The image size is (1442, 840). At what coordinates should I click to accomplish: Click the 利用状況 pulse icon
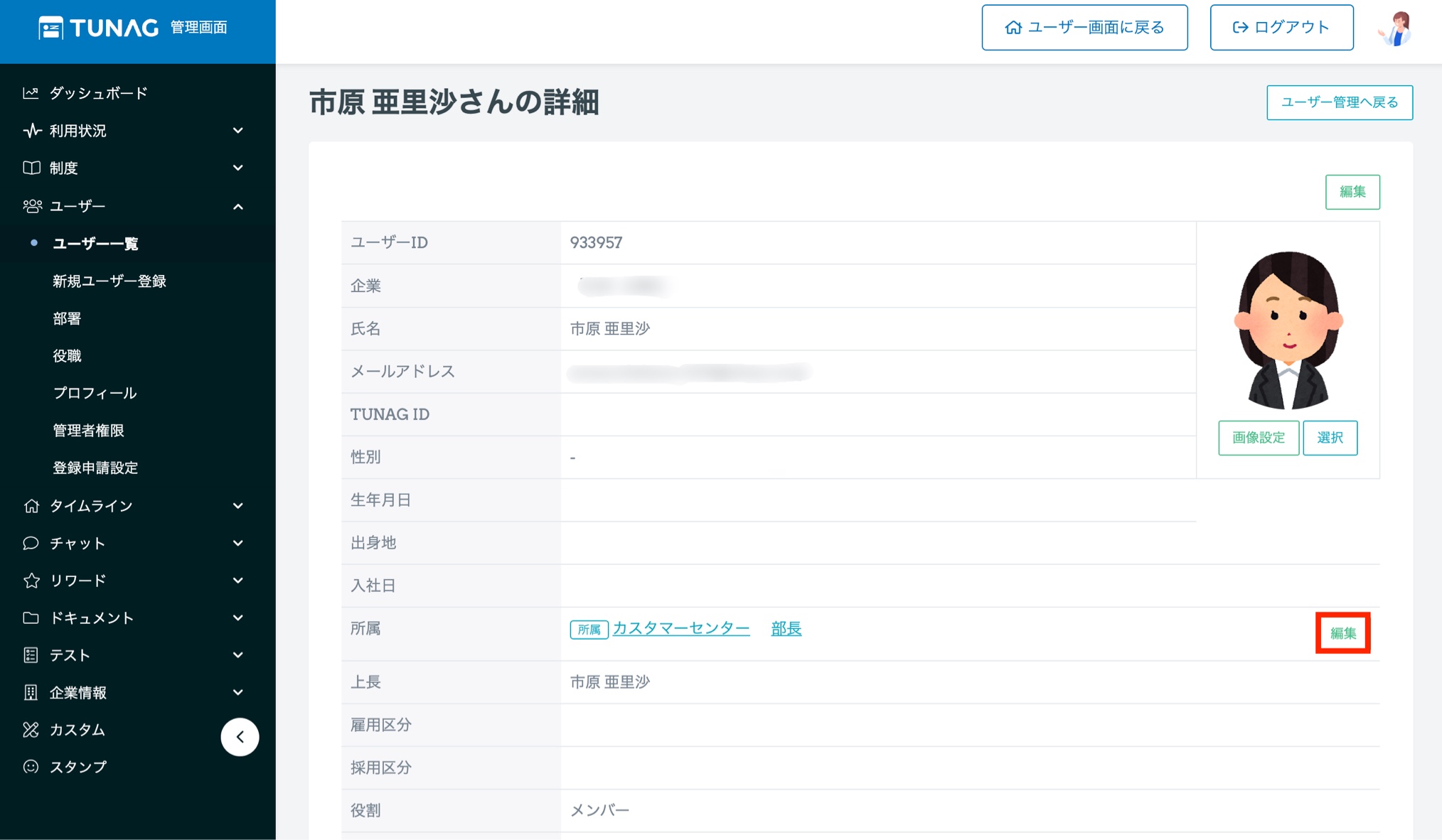(31, 131)
